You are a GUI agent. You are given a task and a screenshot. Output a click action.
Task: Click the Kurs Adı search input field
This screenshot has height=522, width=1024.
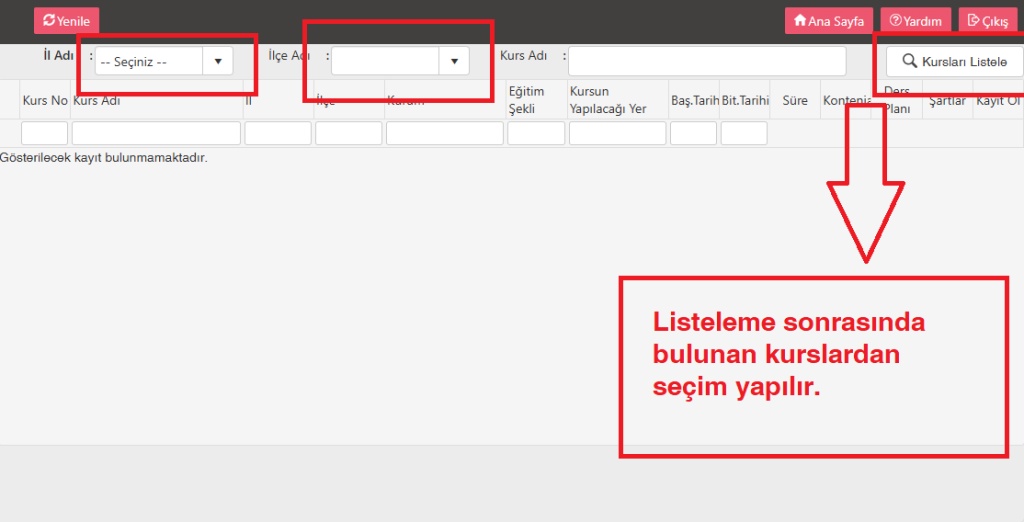(x=706, y=61)
